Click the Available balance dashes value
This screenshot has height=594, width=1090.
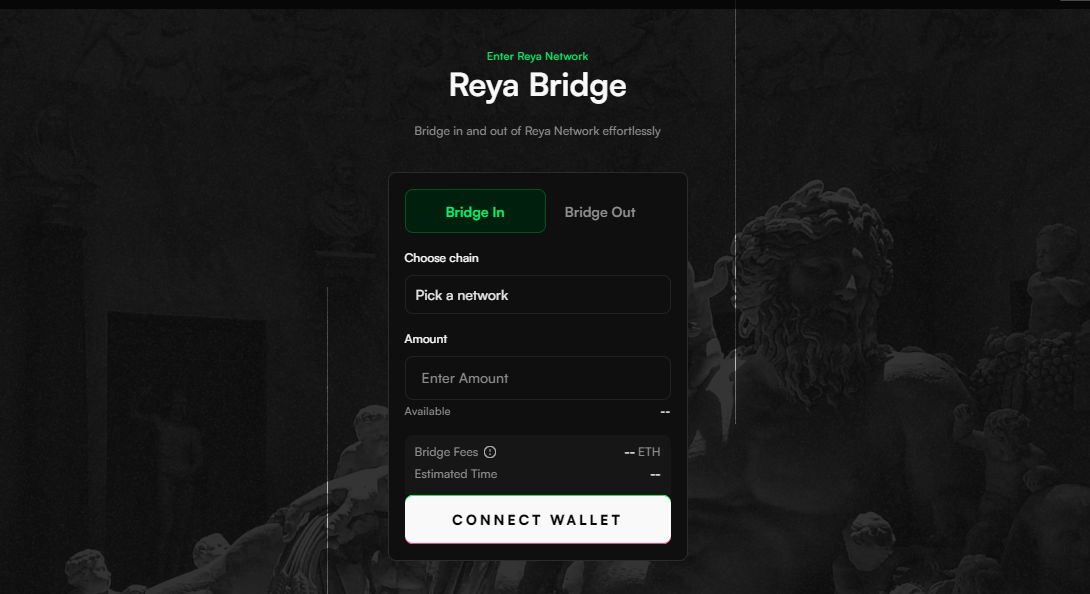665,412
